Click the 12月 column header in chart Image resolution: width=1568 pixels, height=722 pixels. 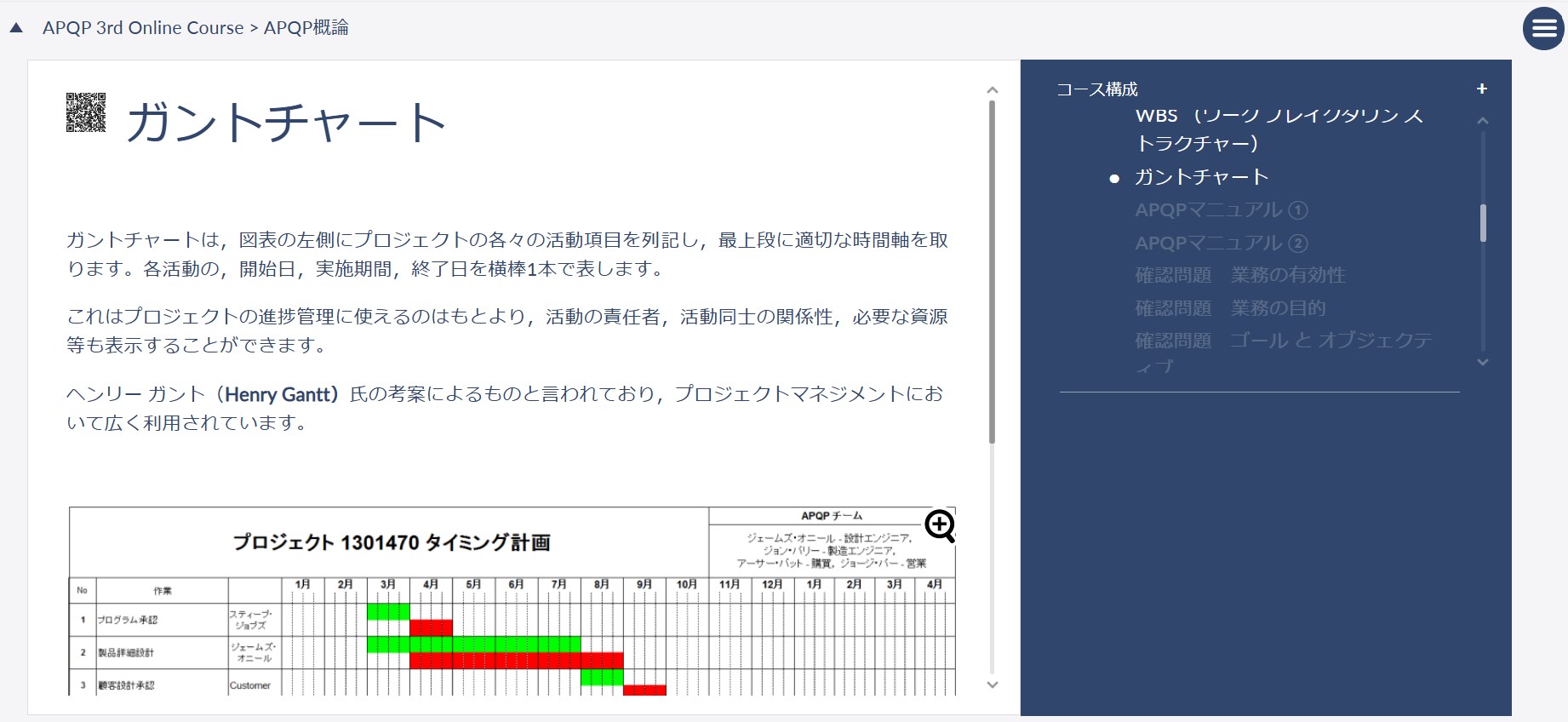tap(772, 584)
